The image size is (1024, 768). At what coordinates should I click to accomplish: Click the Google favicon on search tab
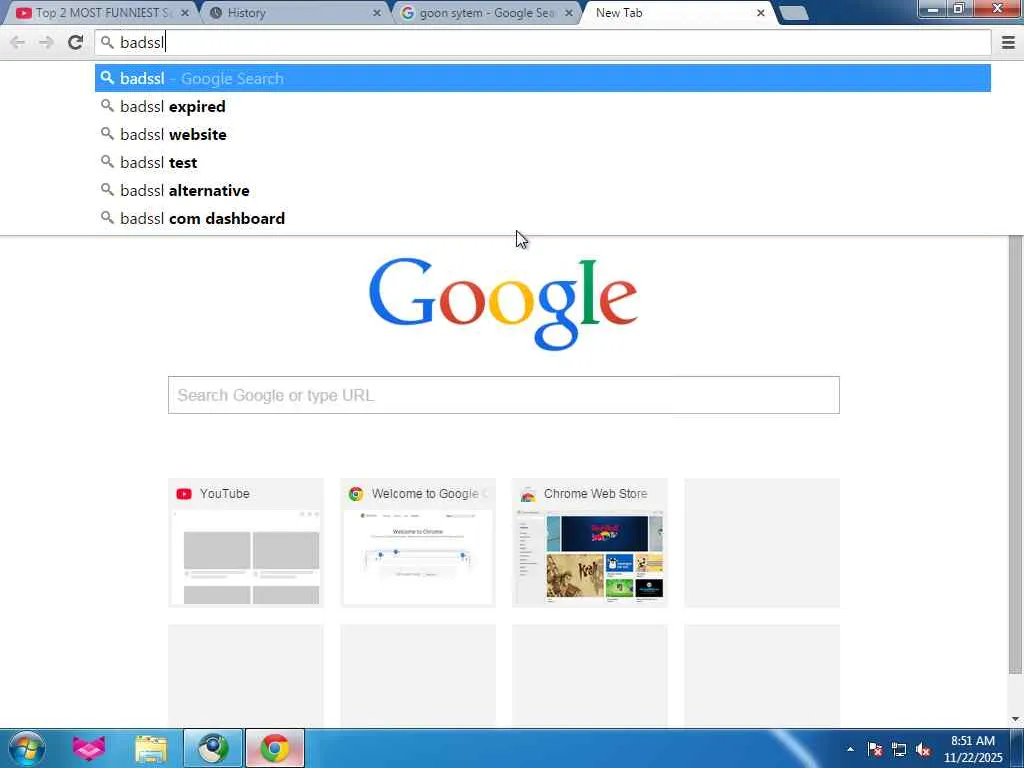point(408,13)
